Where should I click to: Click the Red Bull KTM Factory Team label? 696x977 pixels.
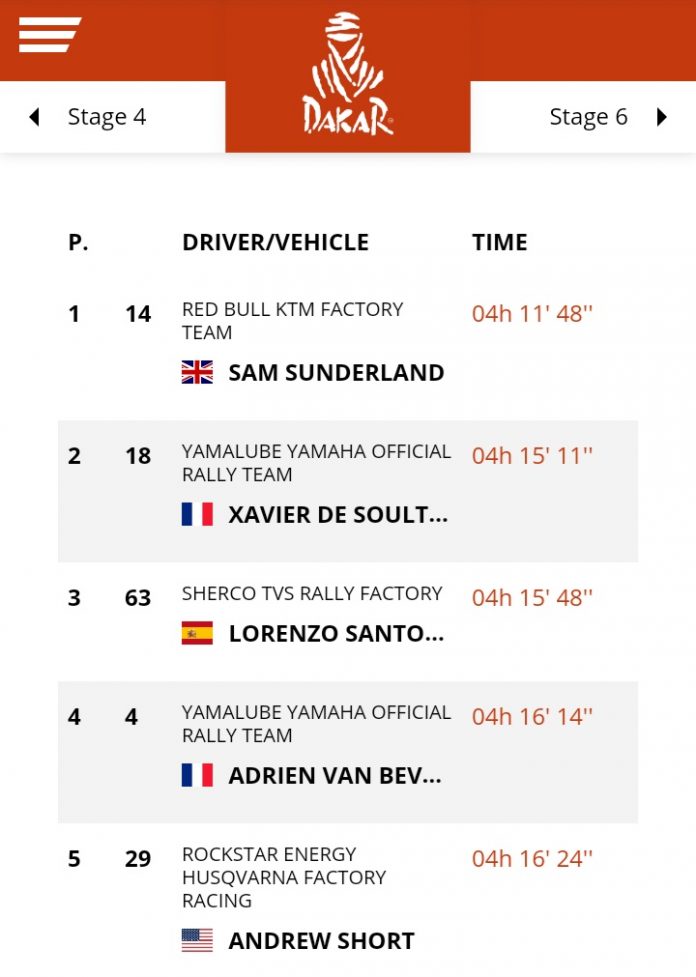[x=292, y=321]
